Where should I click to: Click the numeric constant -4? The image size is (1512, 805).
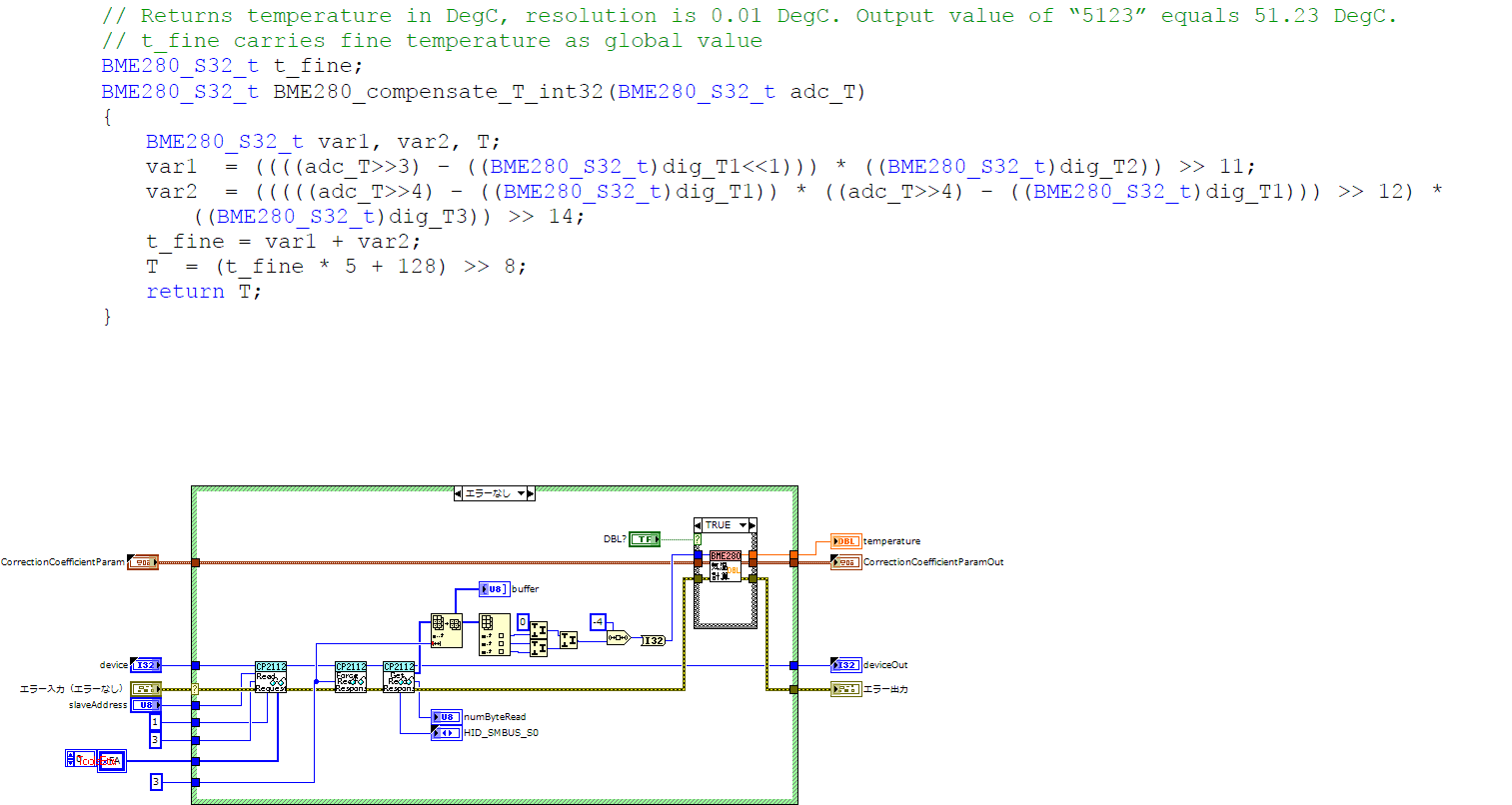tap(598, 622)
